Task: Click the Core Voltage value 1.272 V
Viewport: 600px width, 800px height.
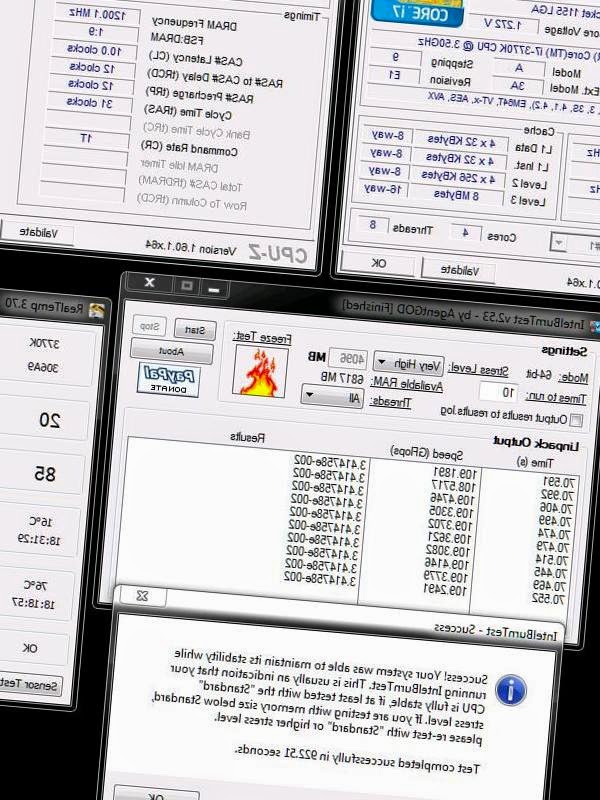Action: click(503, 24)
